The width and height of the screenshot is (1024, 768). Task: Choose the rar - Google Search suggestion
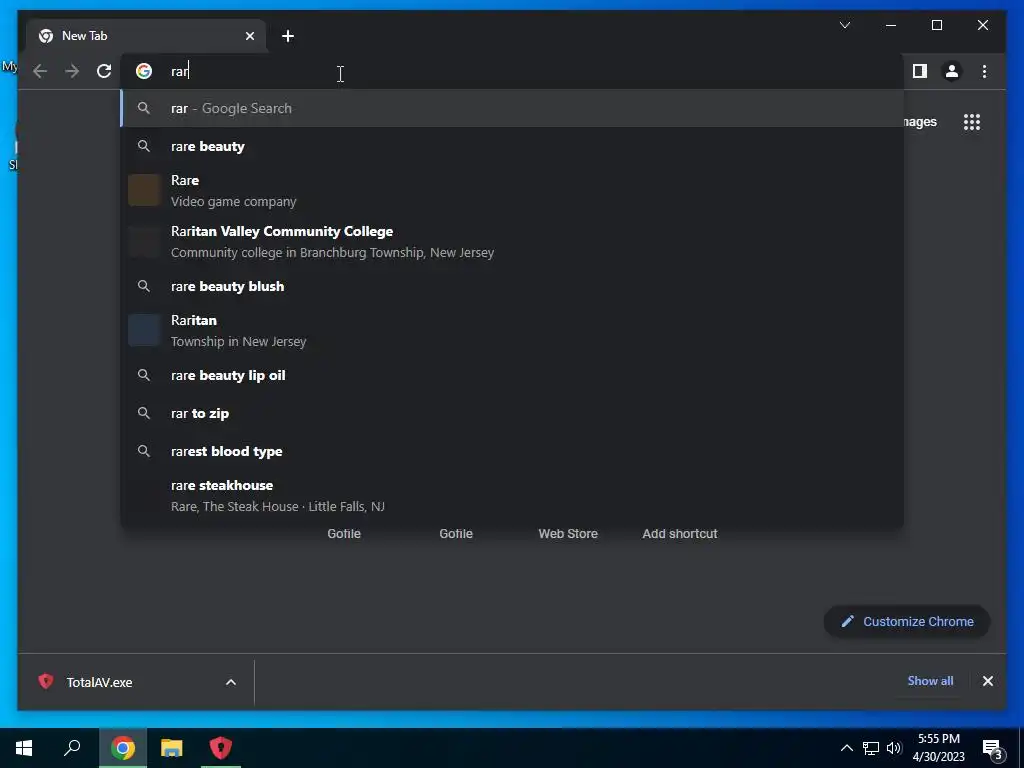pyautogui.click(x=512, y=108)
